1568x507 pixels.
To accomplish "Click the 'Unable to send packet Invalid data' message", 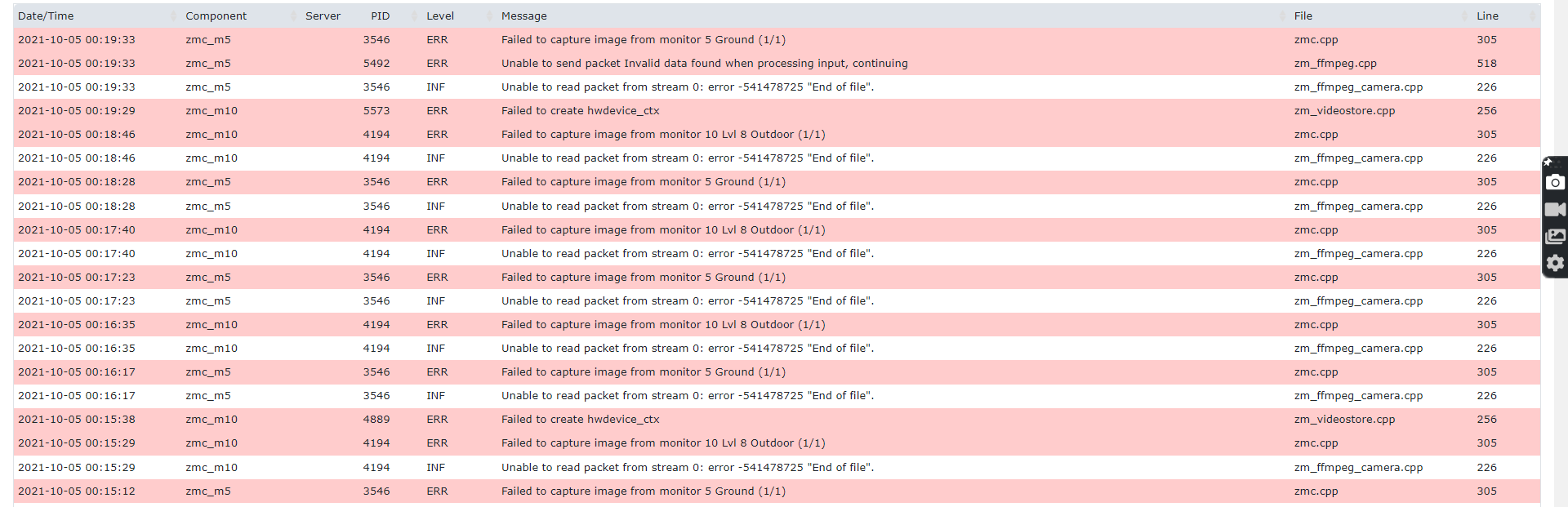I will pyautogui.click(x=704, y=64).
